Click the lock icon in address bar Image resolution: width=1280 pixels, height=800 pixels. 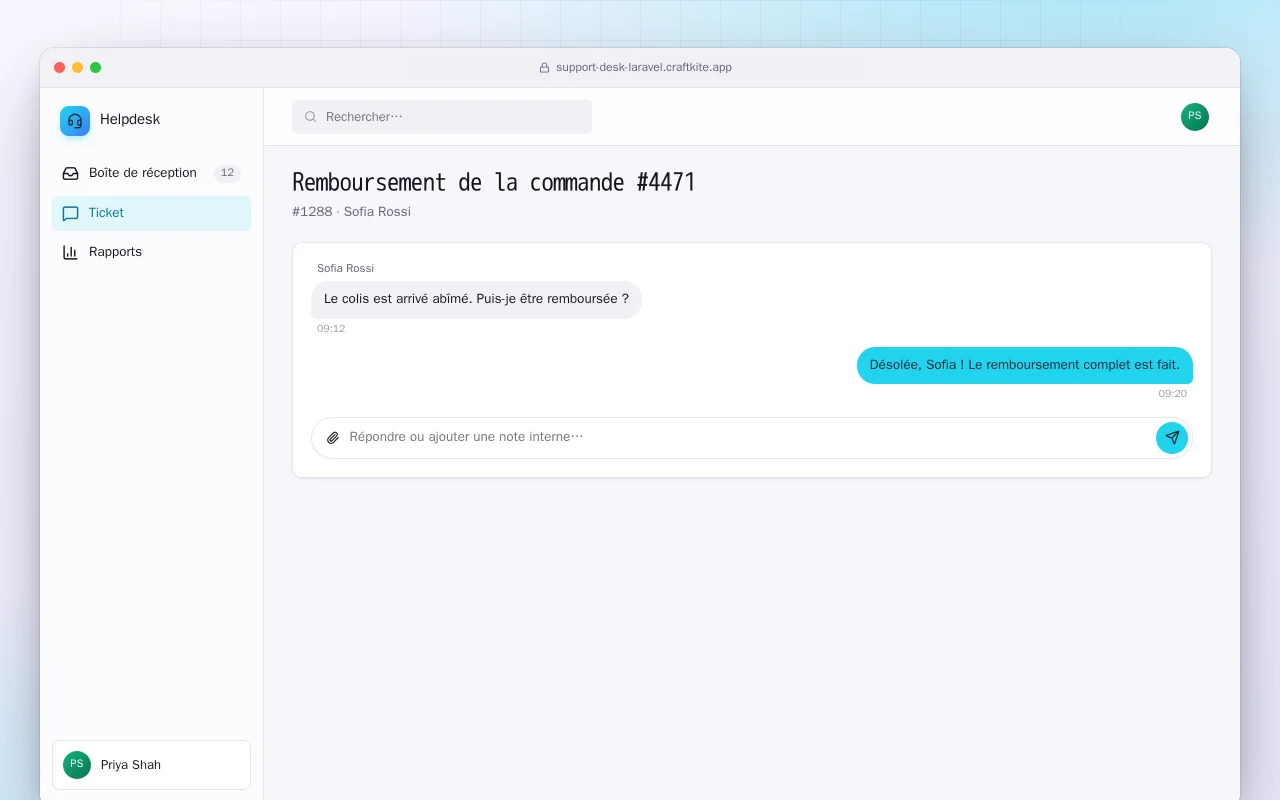click(545, 68)
